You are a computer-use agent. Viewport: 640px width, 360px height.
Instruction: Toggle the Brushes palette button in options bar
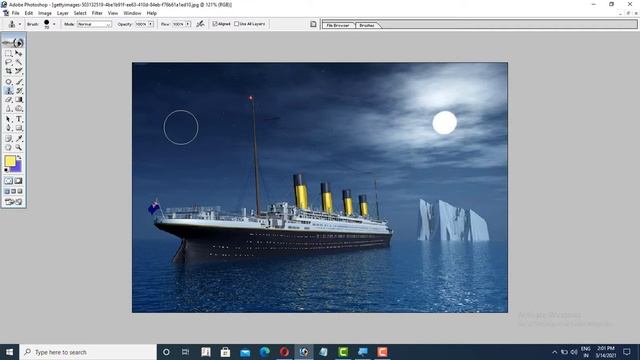pyautogui.click(x=313, y=24)
